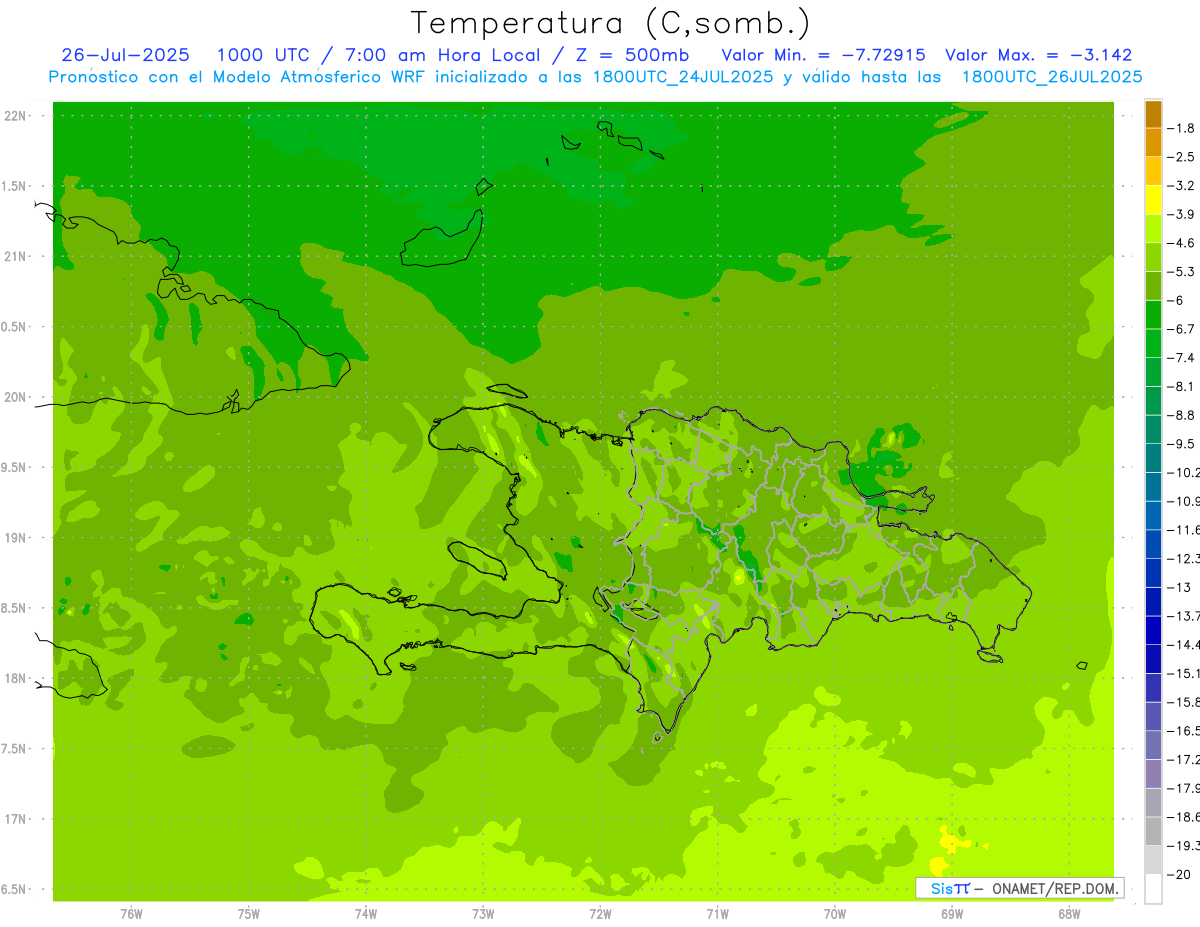Click '1800UTC_26JUL2025' valid-until time text
Screen dimensions: 1200x927
(1052, 77)
